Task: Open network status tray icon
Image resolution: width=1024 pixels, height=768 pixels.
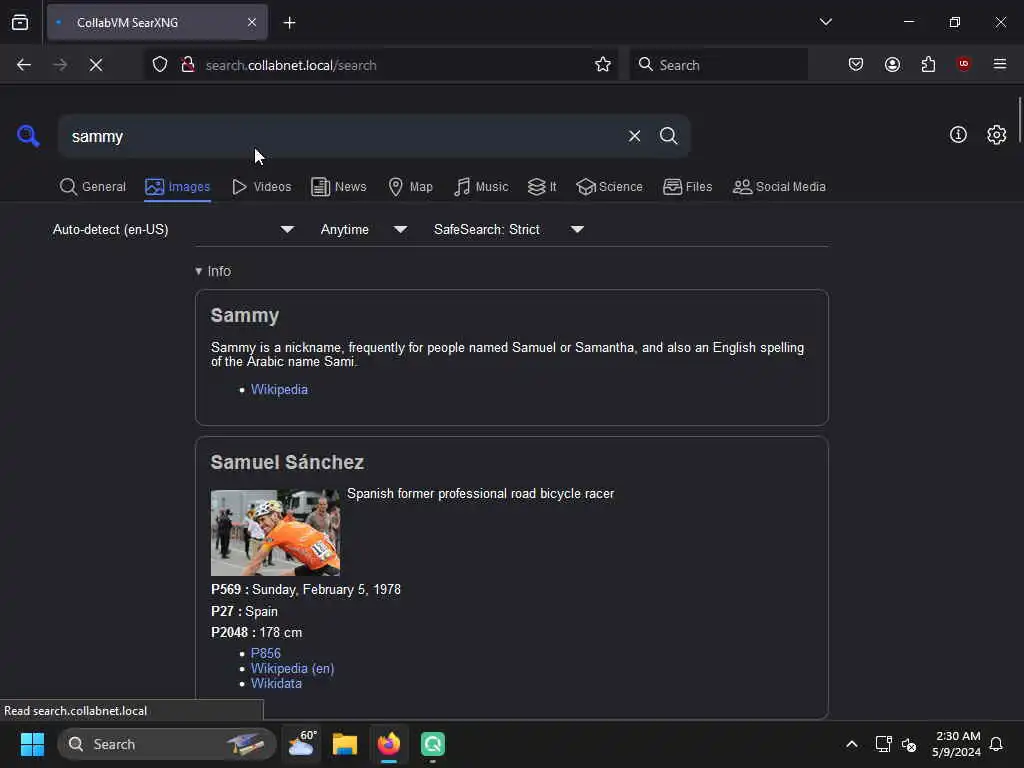Action: [883, 744]
